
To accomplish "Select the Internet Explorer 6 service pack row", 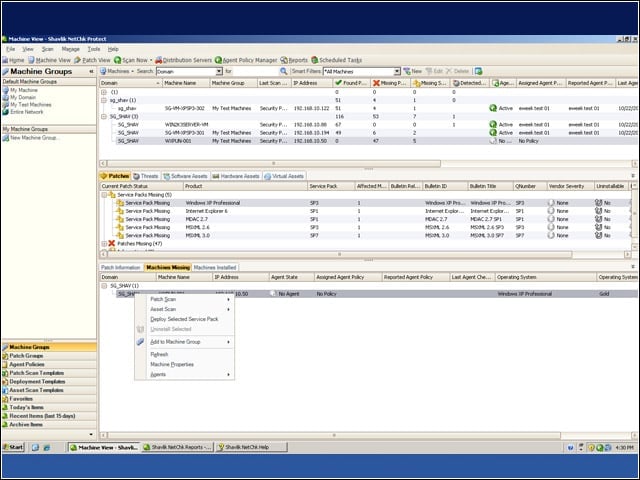I will tap(367, 211).
